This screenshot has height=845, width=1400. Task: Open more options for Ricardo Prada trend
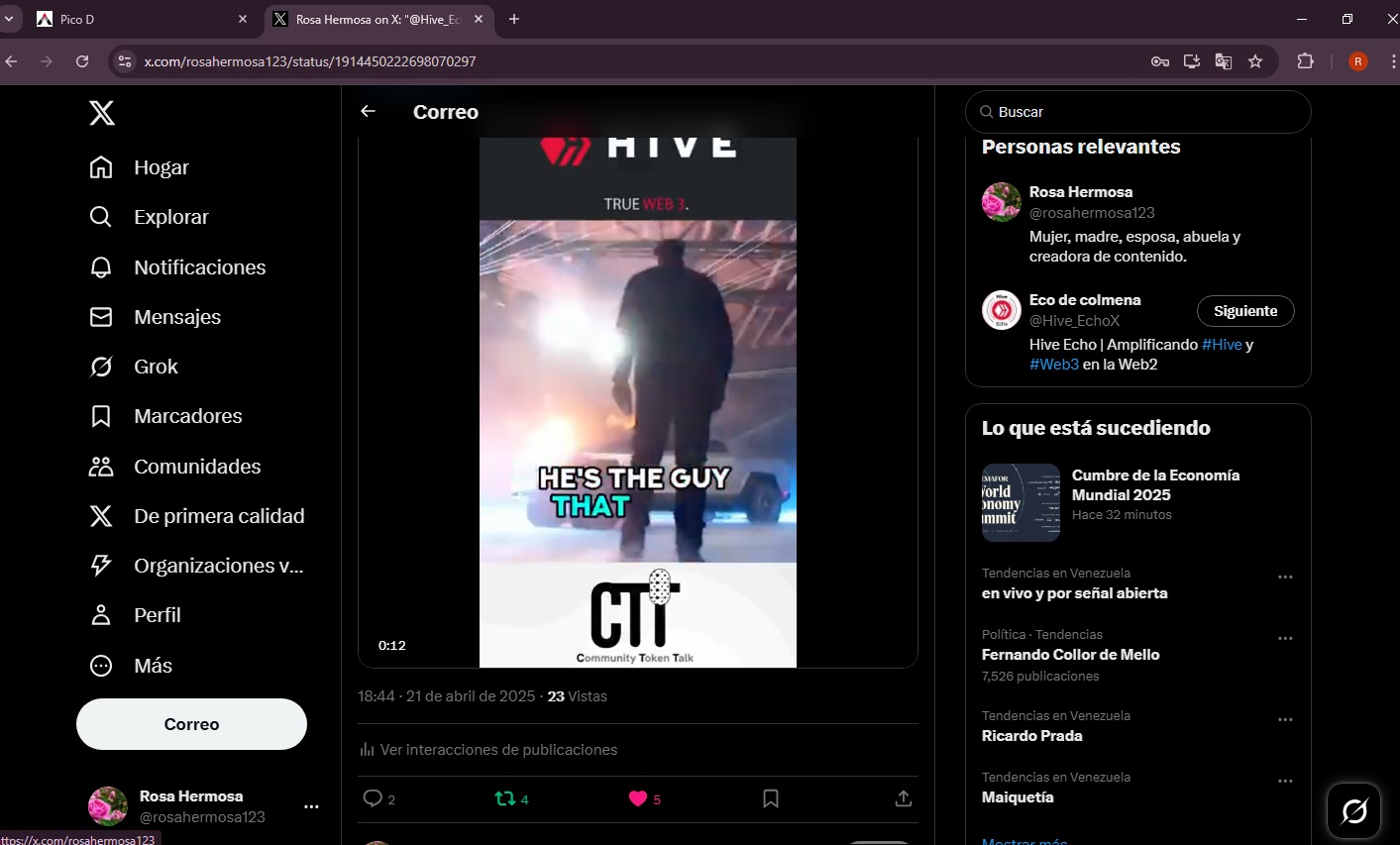point(1285,719)
